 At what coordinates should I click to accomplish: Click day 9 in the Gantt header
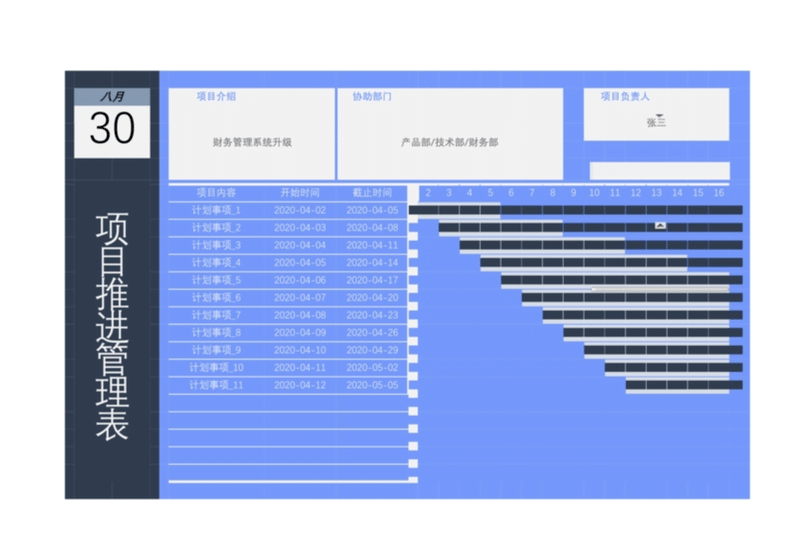point(573,193)
